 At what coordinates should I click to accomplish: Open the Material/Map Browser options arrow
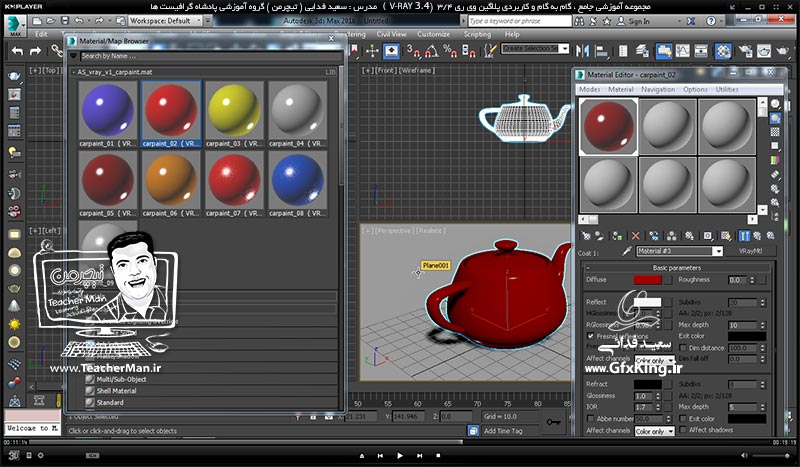(x=74, y=56)
